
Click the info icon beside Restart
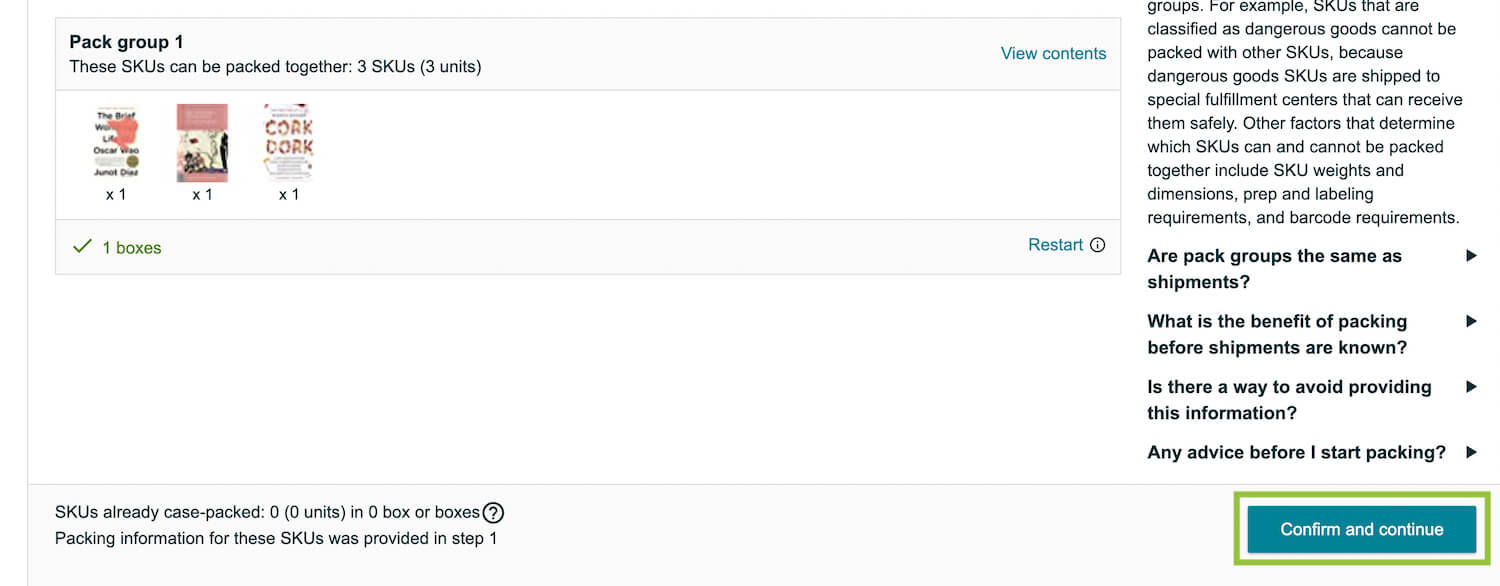1097,245
